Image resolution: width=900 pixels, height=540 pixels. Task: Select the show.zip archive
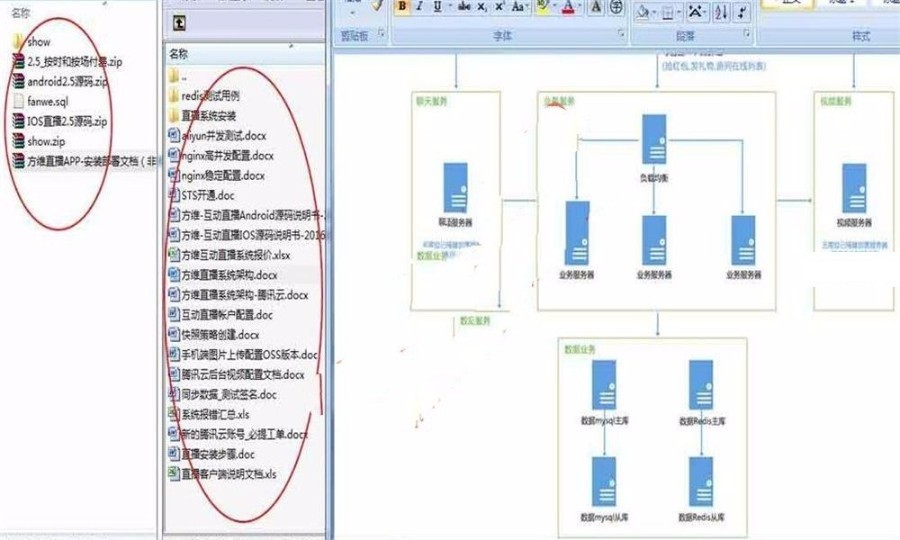(38, 141)
